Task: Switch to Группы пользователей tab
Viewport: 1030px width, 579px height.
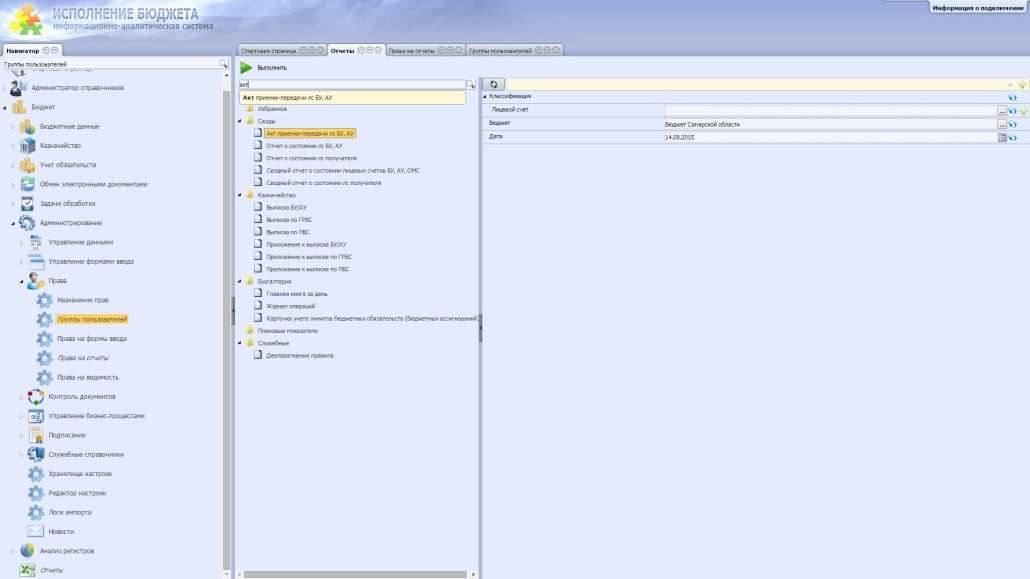Action: (500, 51)
